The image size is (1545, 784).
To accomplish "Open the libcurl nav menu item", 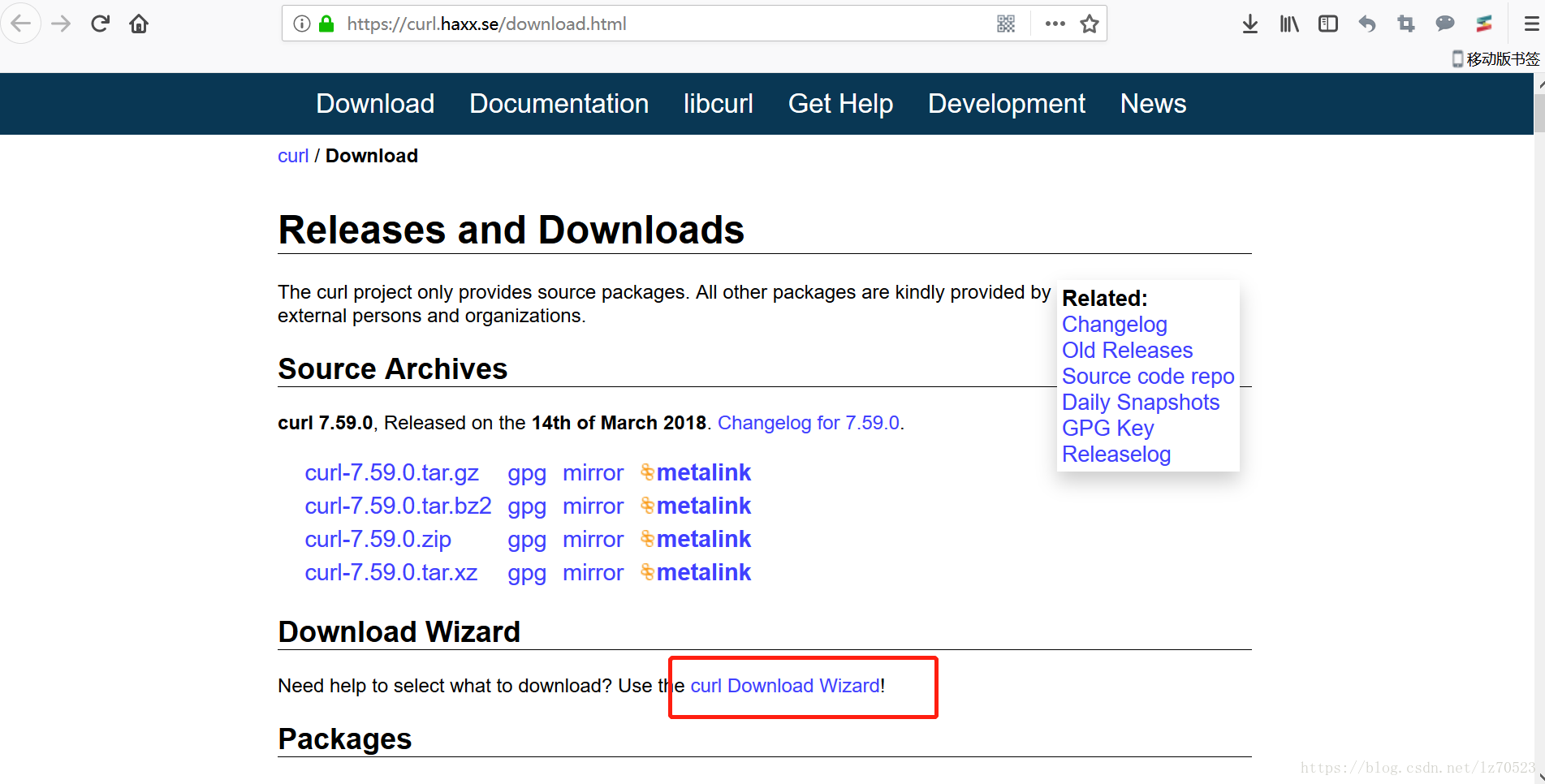I will [x=719, y=104].
